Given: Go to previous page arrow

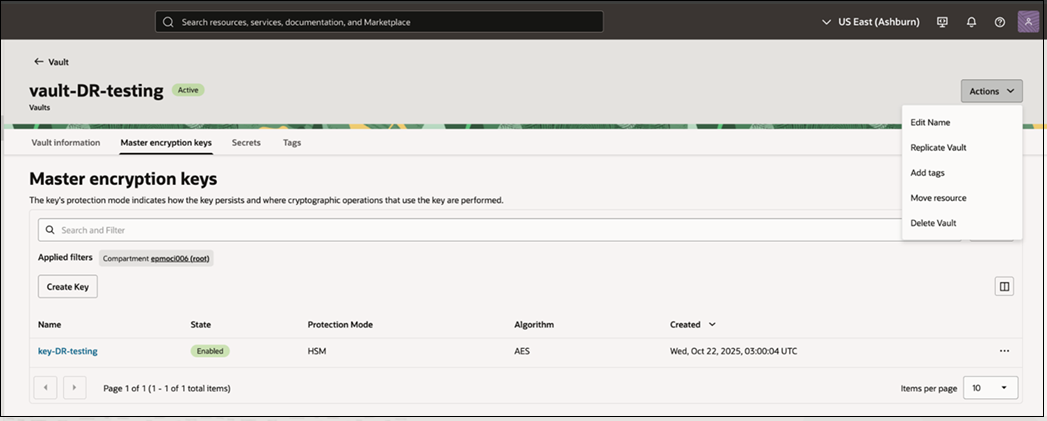Looking at the screenshot, I should pos(45,388).
